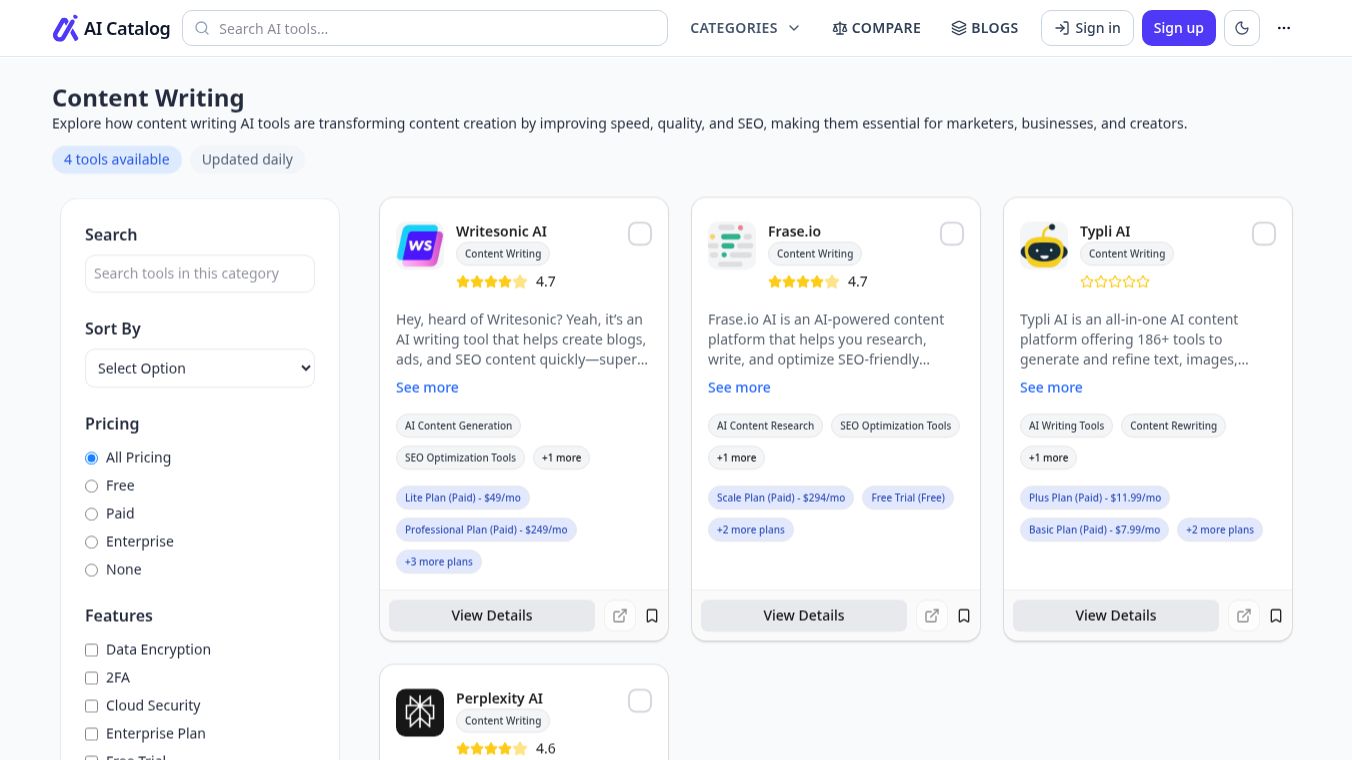This screenshot has width=1352, height=760.
Task: Open COMPARE page in navigation
Action: click(x=876, y=28)
